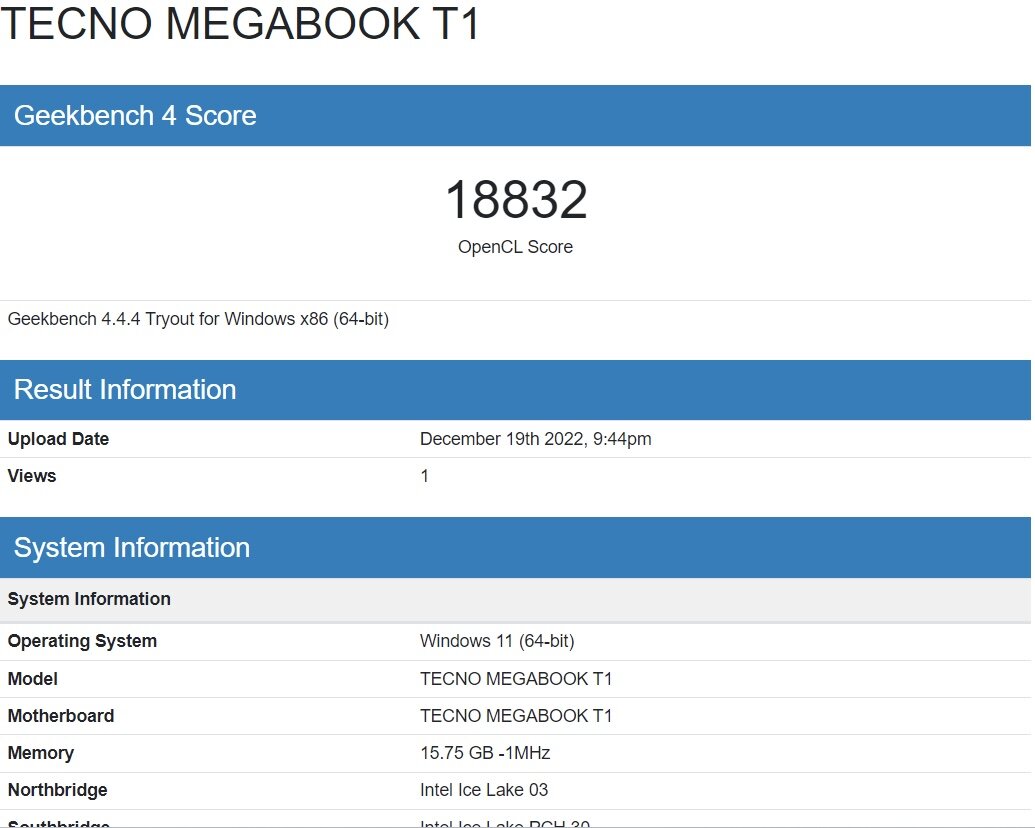Click the Northbridge row label
The width and height of the screenshot is (1035, 828).
coord(57,790)
